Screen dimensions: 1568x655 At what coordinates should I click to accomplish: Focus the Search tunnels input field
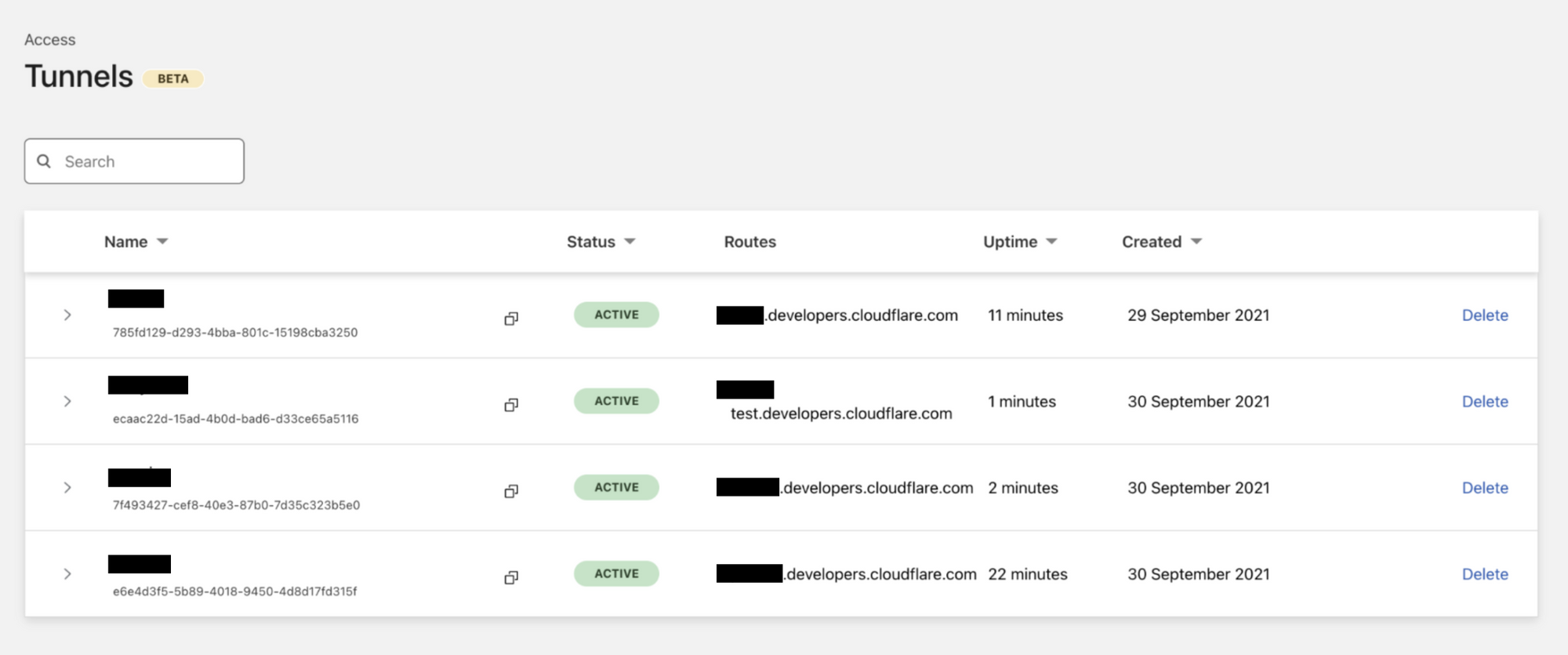click(x=134, y=162)
